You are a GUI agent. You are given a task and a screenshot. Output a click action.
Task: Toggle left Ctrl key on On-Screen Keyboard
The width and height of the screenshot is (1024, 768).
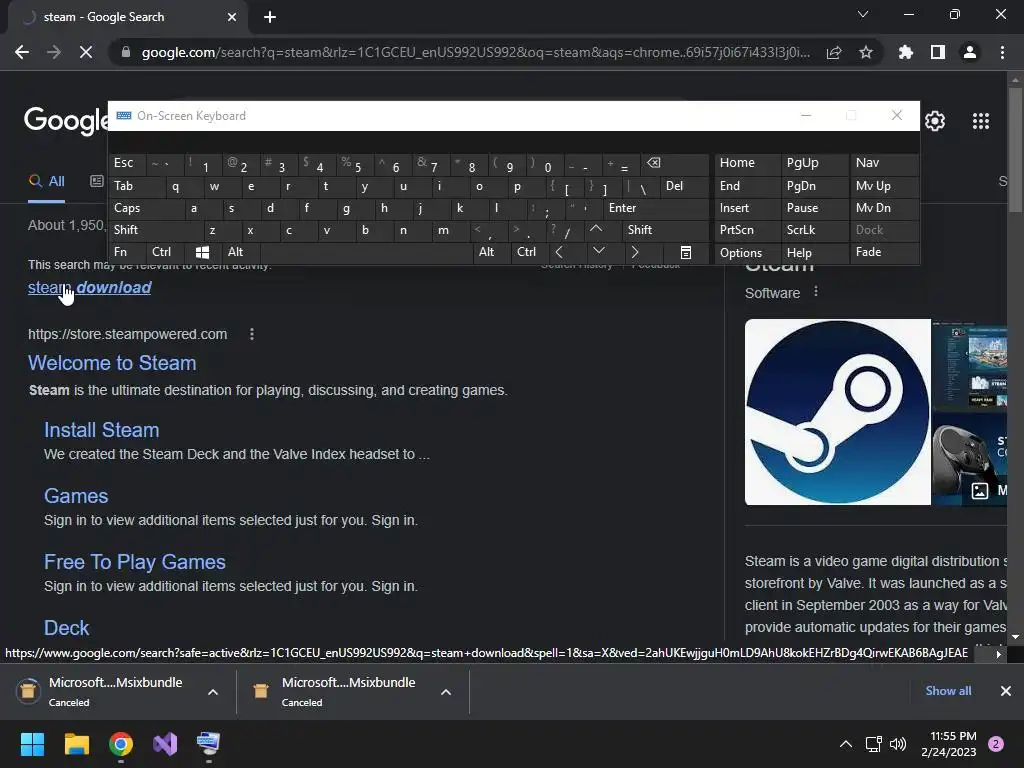click(x=167, y=252)
